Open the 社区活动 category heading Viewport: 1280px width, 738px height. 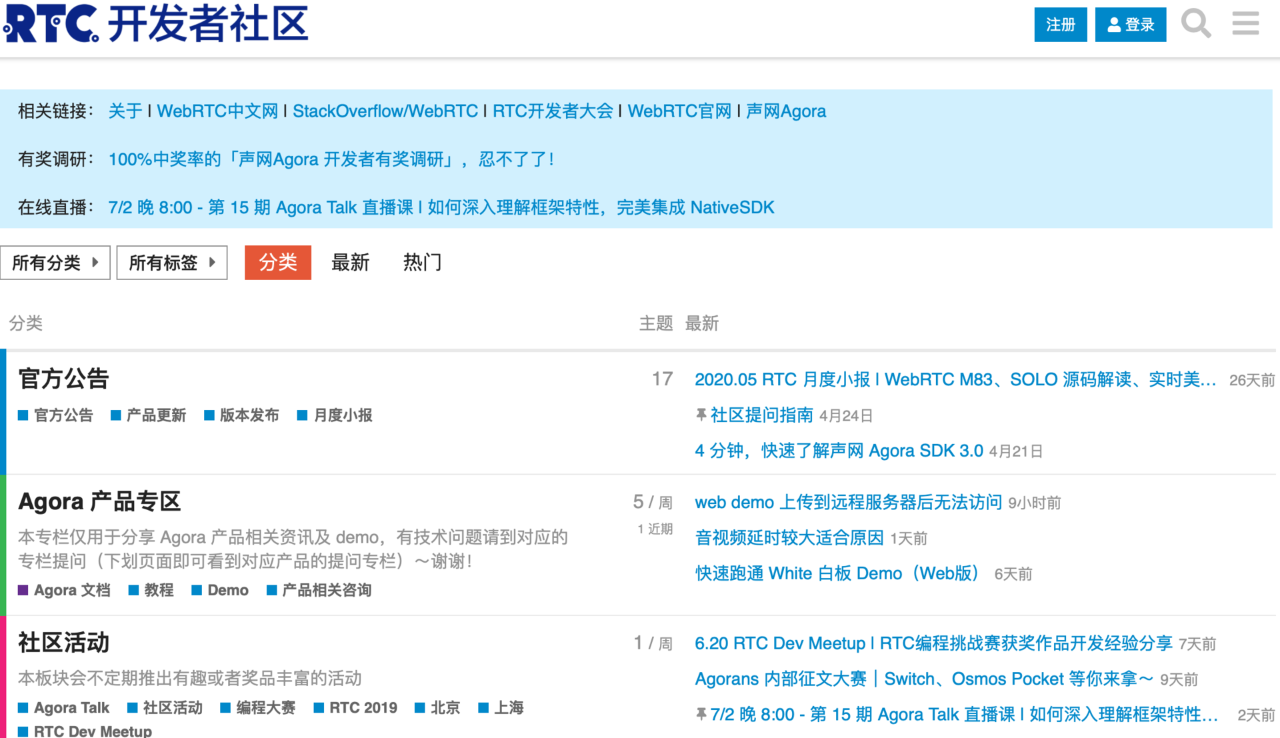[x=64, y=643]
